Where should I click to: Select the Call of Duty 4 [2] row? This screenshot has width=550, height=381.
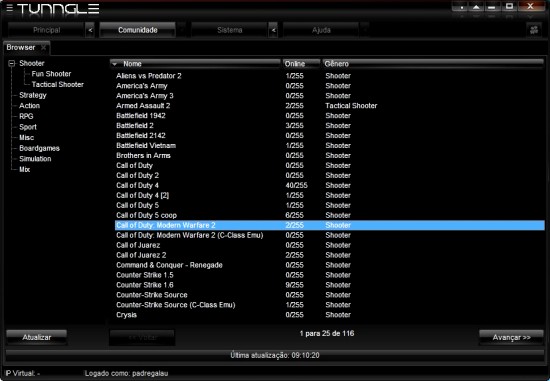(x=329, y=195)
